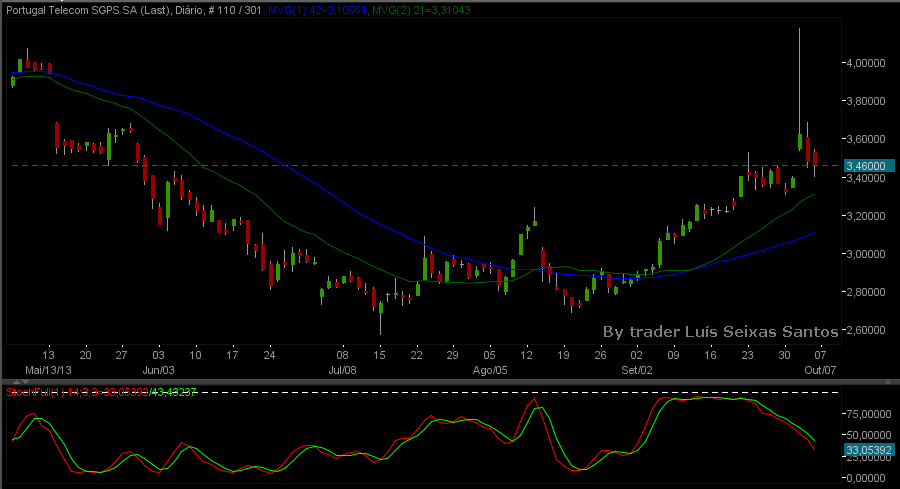
Task: Click the 'Diário' timeframe label in title
Action: pyautogui.click(x=189, y=10)
